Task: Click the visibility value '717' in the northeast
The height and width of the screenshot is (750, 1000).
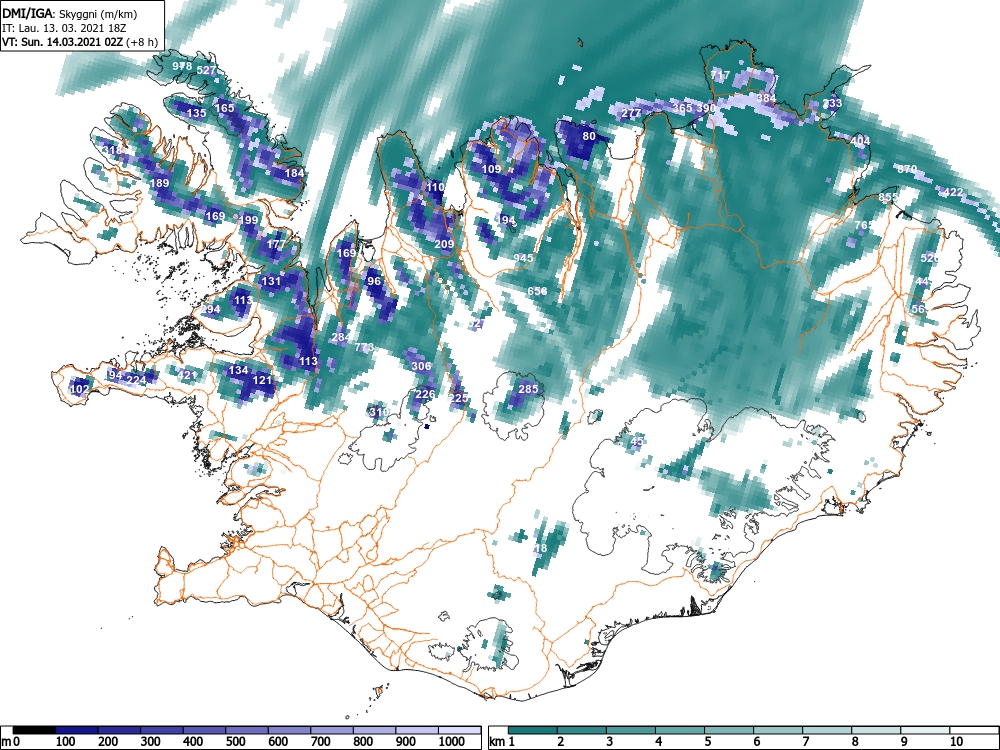Action: (720, 75)
